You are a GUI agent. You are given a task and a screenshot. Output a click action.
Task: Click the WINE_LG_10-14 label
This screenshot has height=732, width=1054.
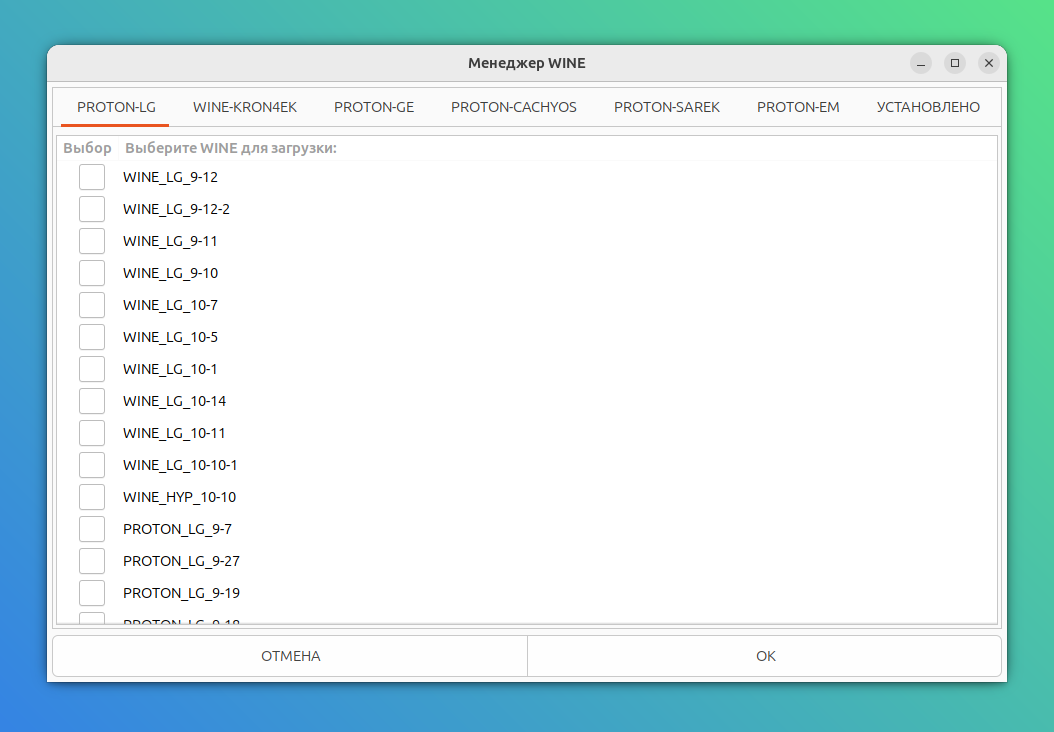coord(174,401)
